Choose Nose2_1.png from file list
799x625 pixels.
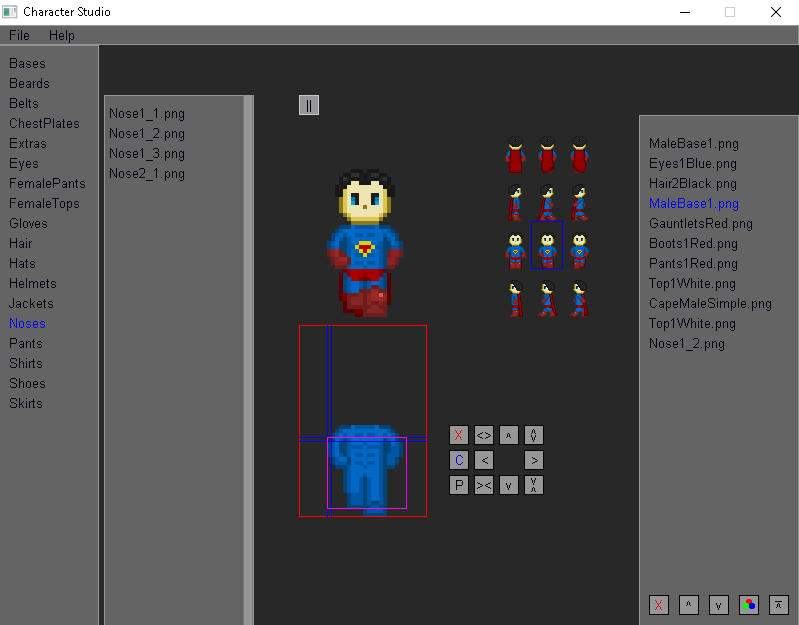147,173
